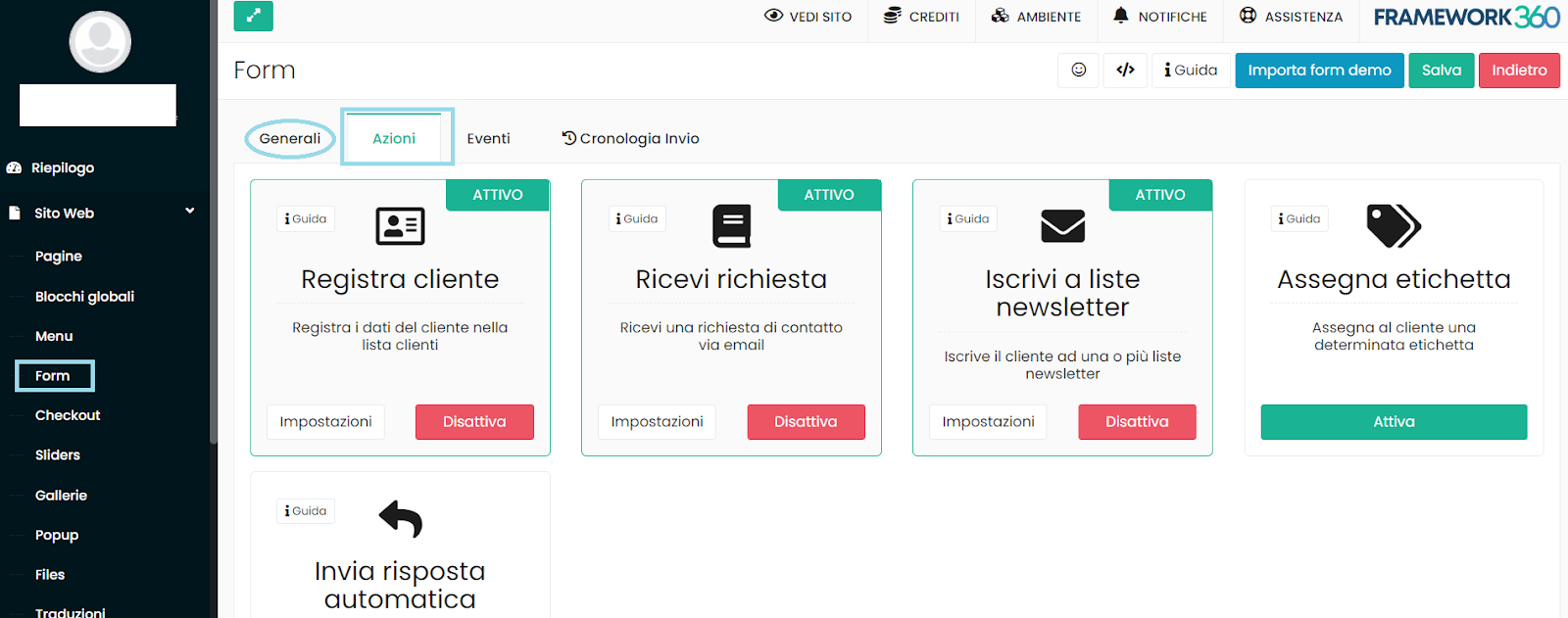Click the Ricevi richiesta book icon
Image resolution: width=1568 pixels, height=618 pixels.
[731, 226]
